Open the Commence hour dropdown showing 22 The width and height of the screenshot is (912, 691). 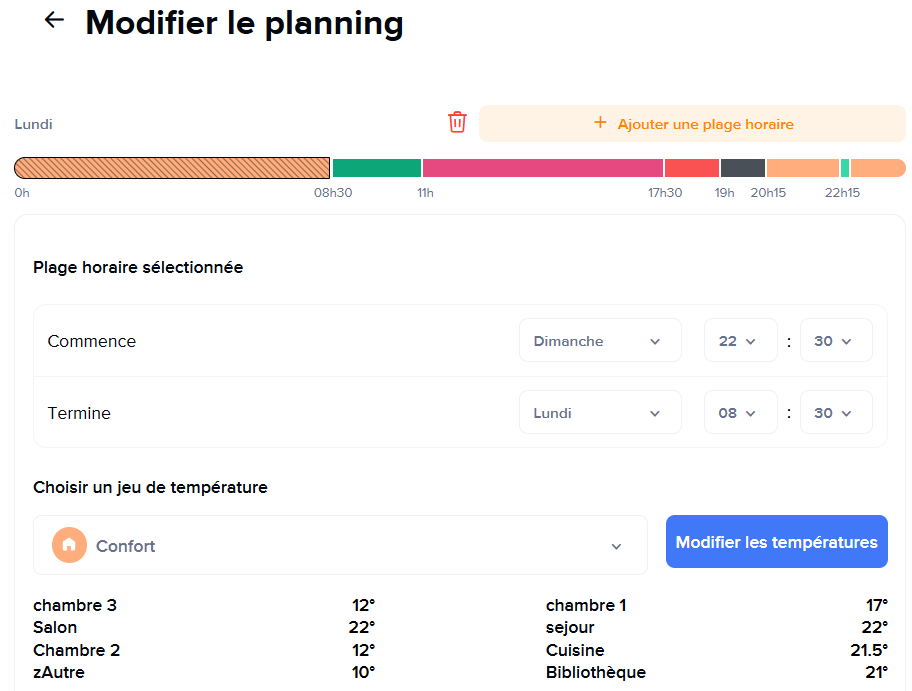pyautogui.click(x=740, y=341)
